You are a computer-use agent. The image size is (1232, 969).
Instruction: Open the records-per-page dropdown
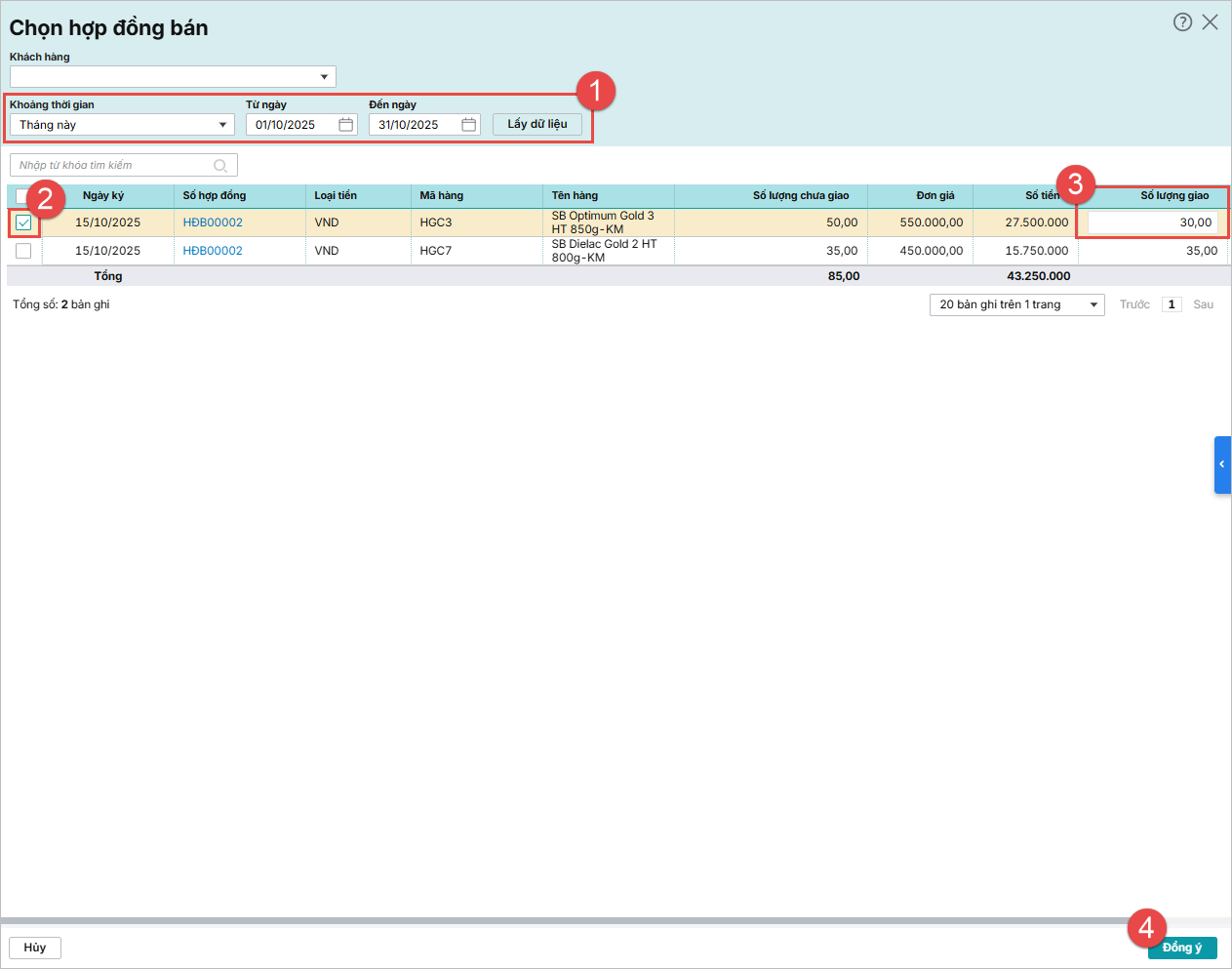1093,305
